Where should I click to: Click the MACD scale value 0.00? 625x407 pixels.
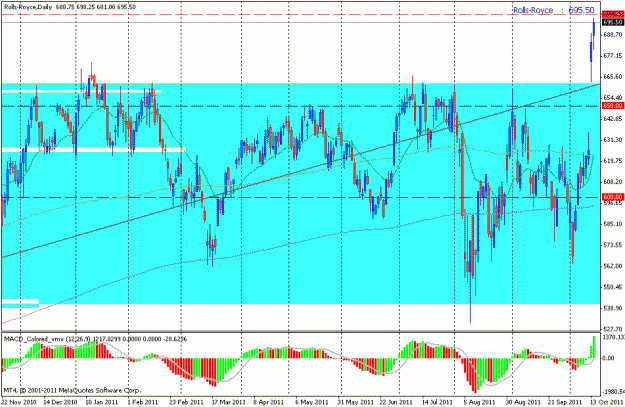tap(609, 358)
